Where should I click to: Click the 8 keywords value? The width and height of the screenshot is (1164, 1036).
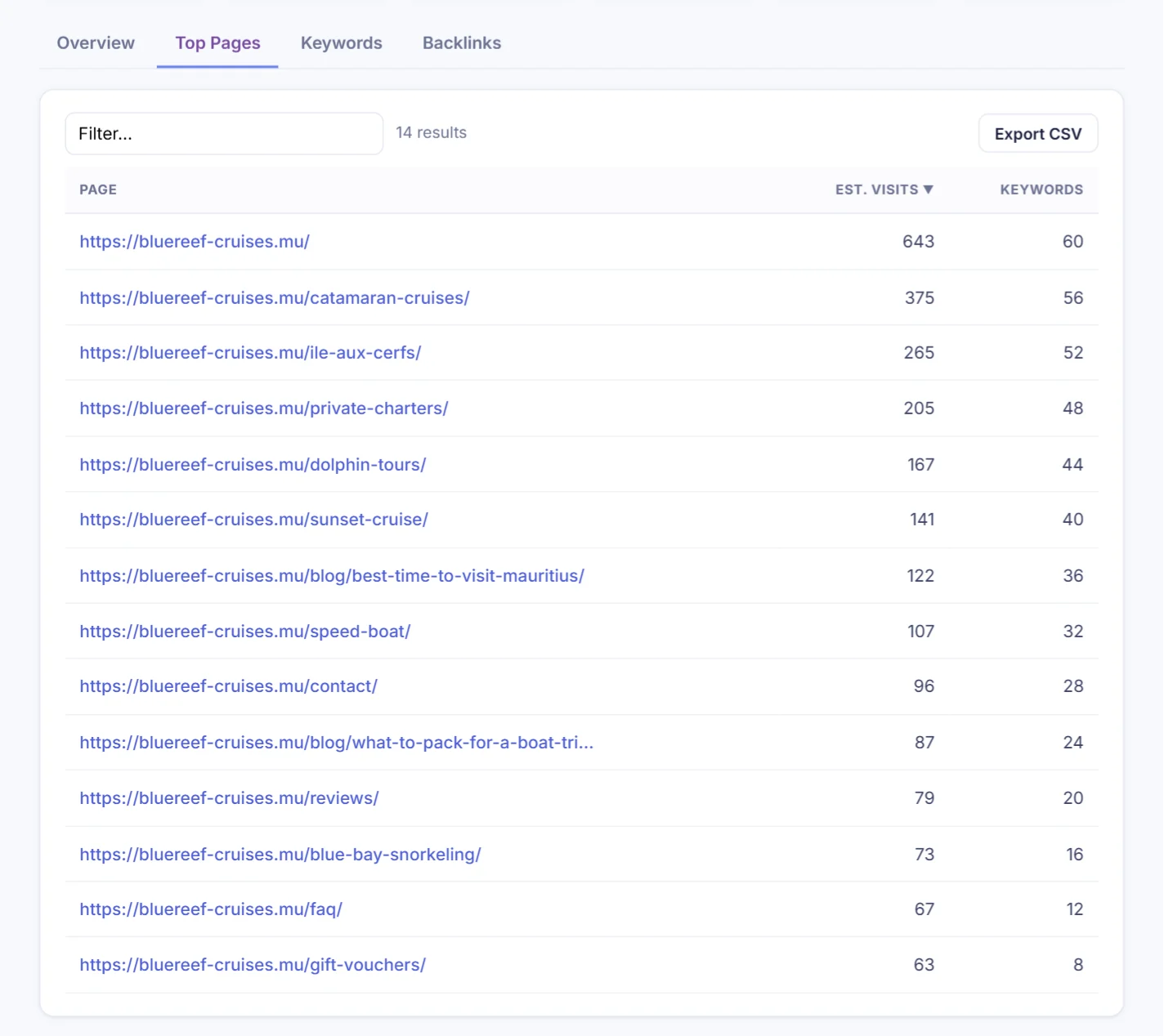1078,965
